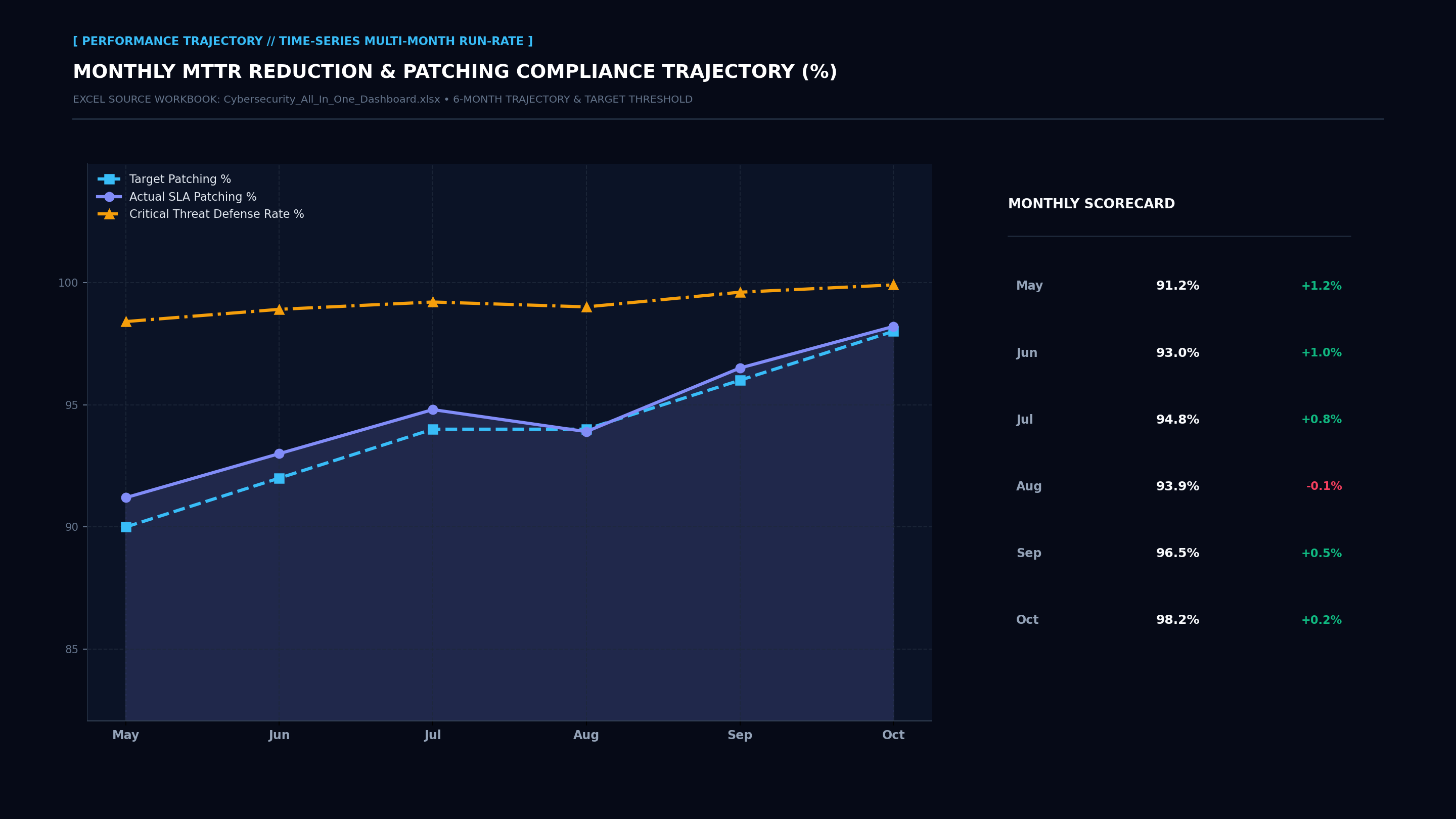The height and width of the screenshot is (819, 1456).
Task: Click the 94.8% value in Jul row
Action: (x=1177, y=420)
